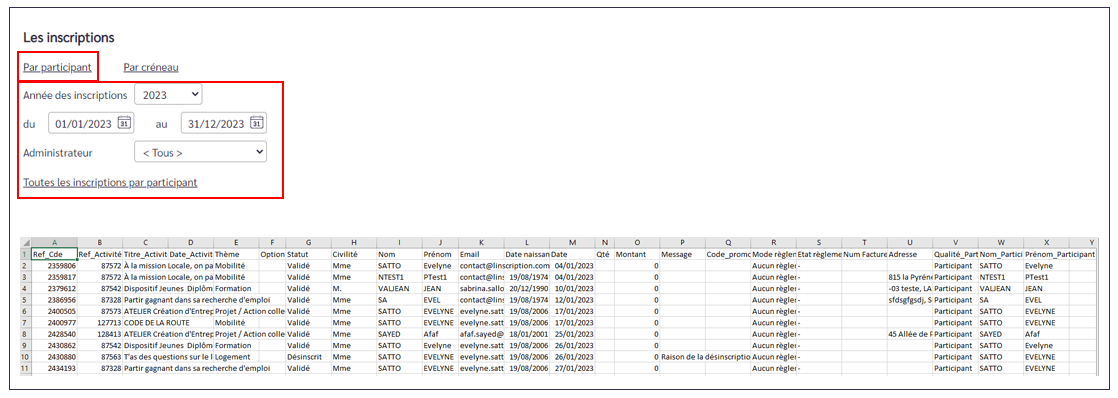Select spreadsheet row header 1

(x=25, y=255)
